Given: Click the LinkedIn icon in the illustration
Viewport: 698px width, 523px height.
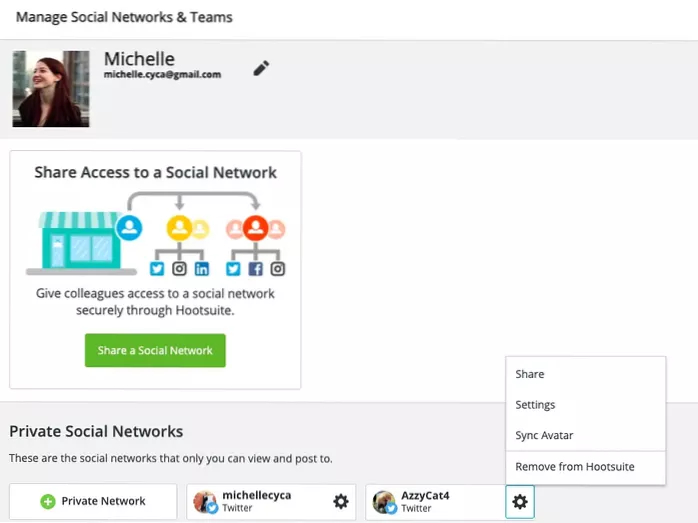Looking at the screenshot, I should (202, 269).
